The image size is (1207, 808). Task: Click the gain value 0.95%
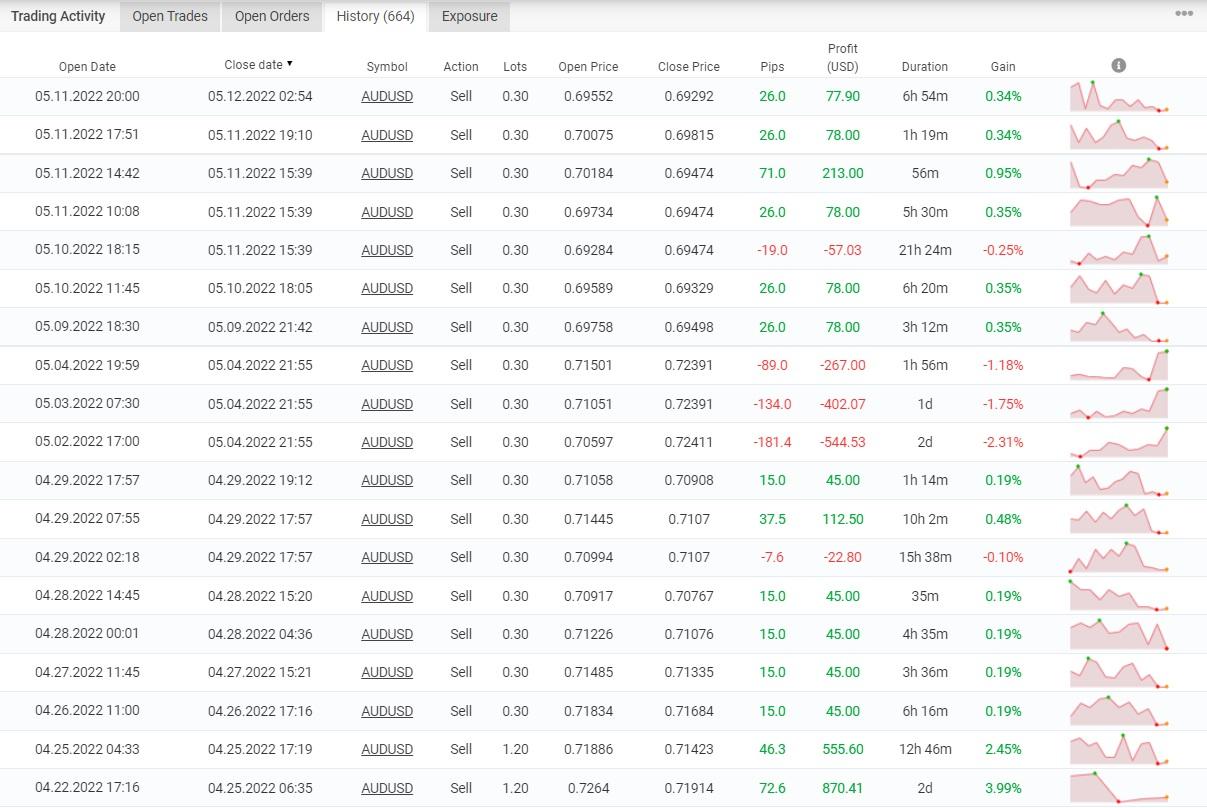tap(1003, 173)
